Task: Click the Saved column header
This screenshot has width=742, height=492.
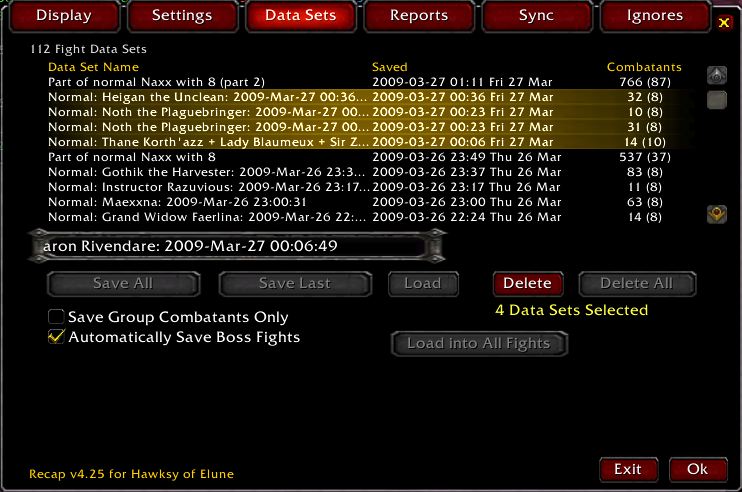Action: tap(389, 67)
